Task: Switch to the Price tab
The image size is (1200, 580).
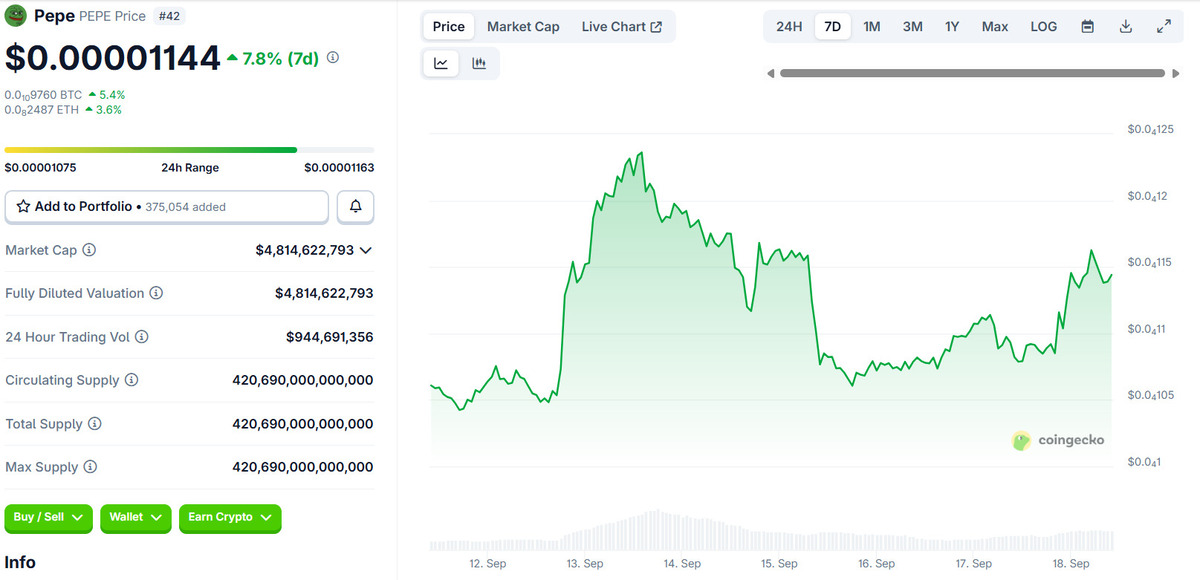Action: tap(449, 27)
